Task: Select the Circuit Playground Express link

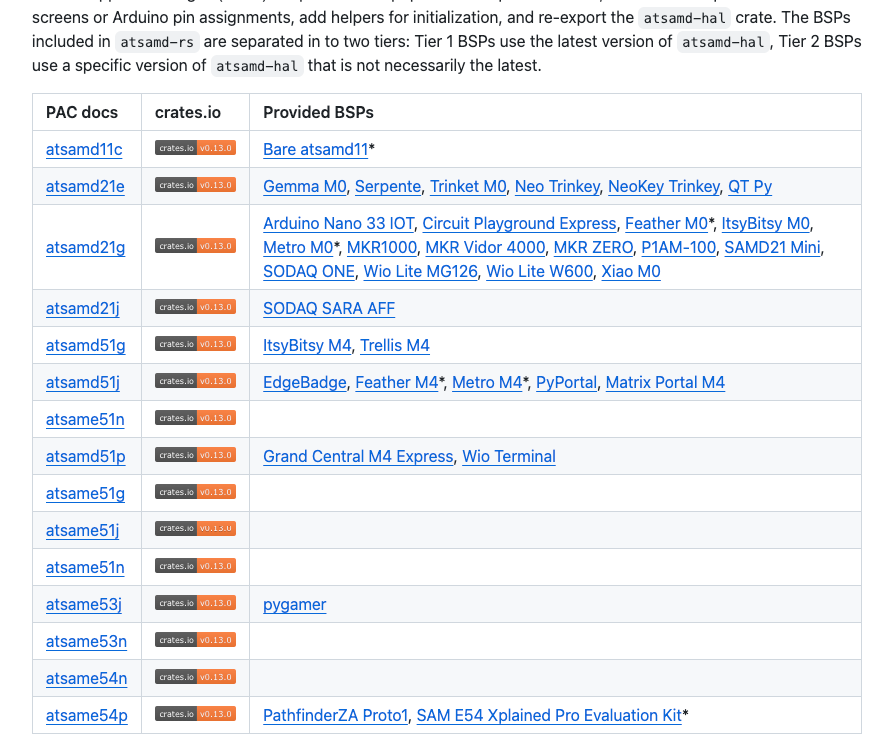Action: (x=519, y=223)
